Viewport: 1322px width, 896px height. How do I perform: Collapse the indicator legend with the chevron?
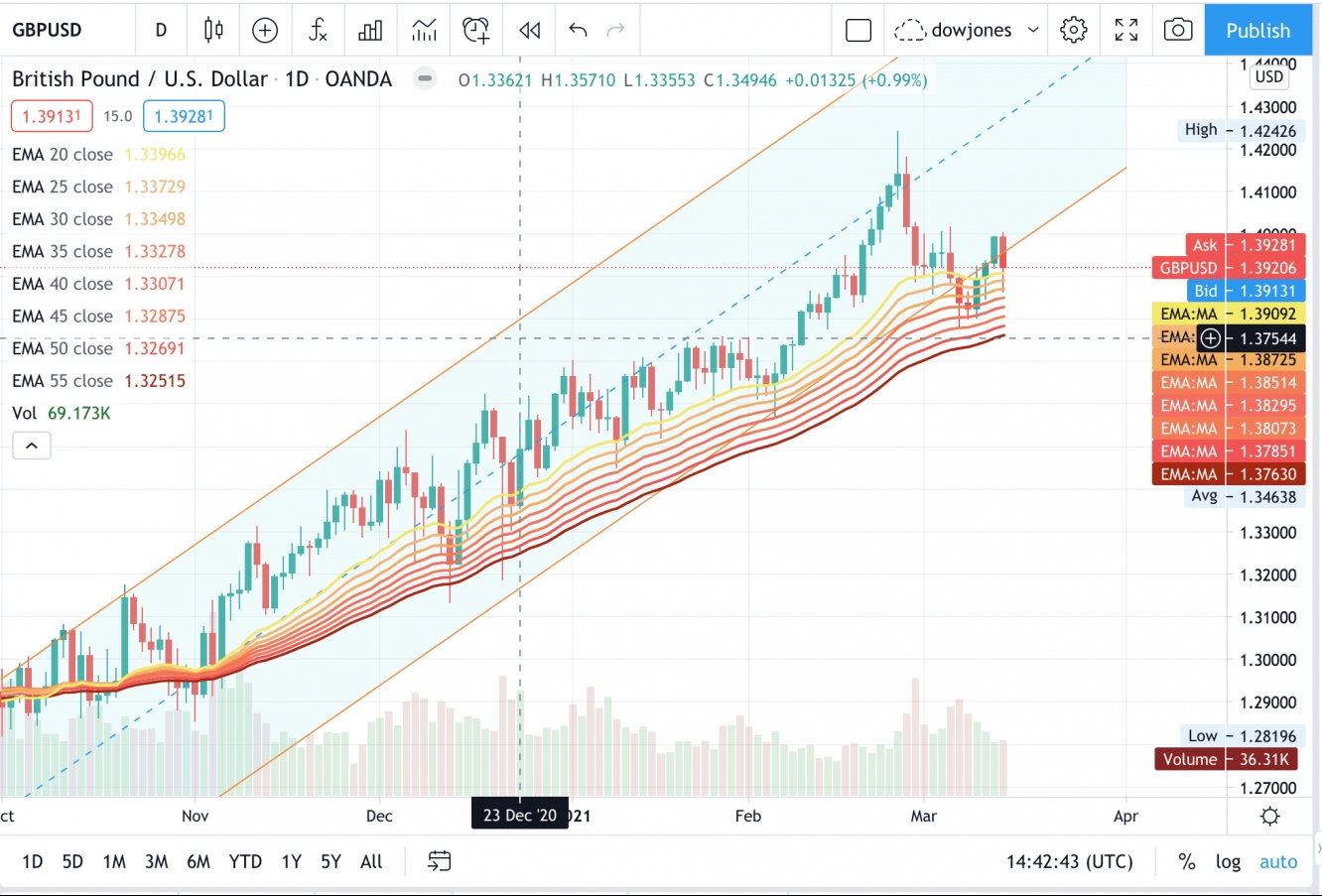point(31,446)
